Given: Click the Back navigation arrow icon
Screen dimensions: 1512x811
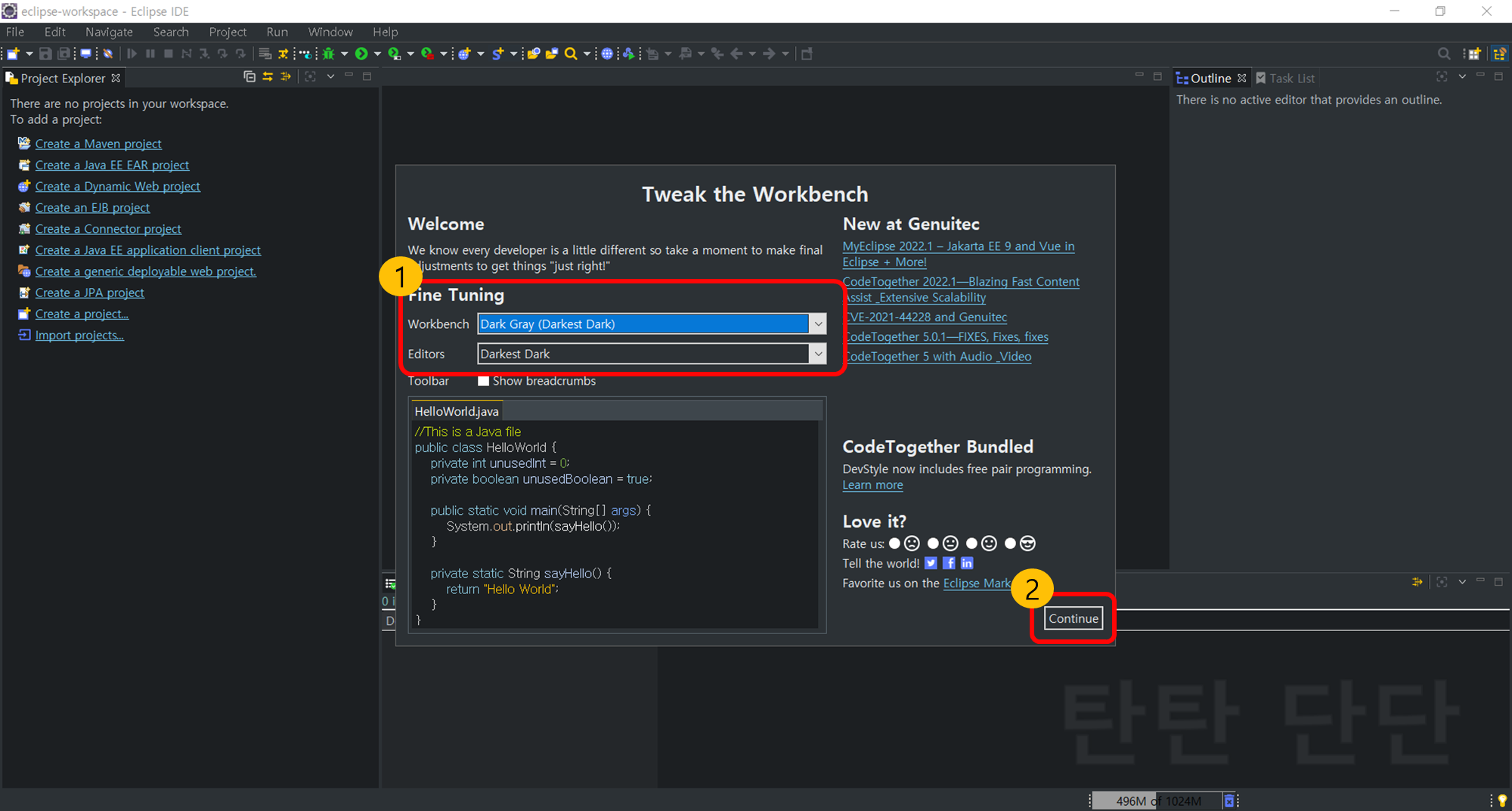Looking at the screenshot, I should [736, 54].
